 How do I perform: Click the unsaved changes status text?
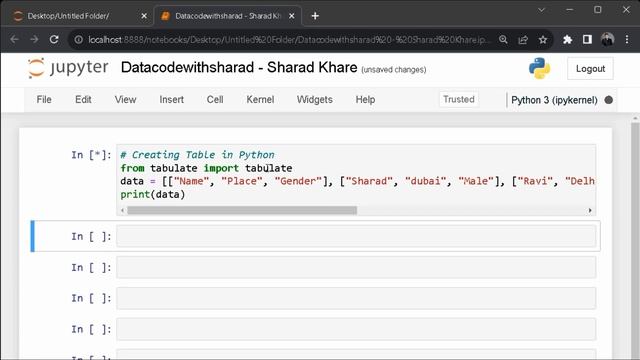[x=393, y=70]
